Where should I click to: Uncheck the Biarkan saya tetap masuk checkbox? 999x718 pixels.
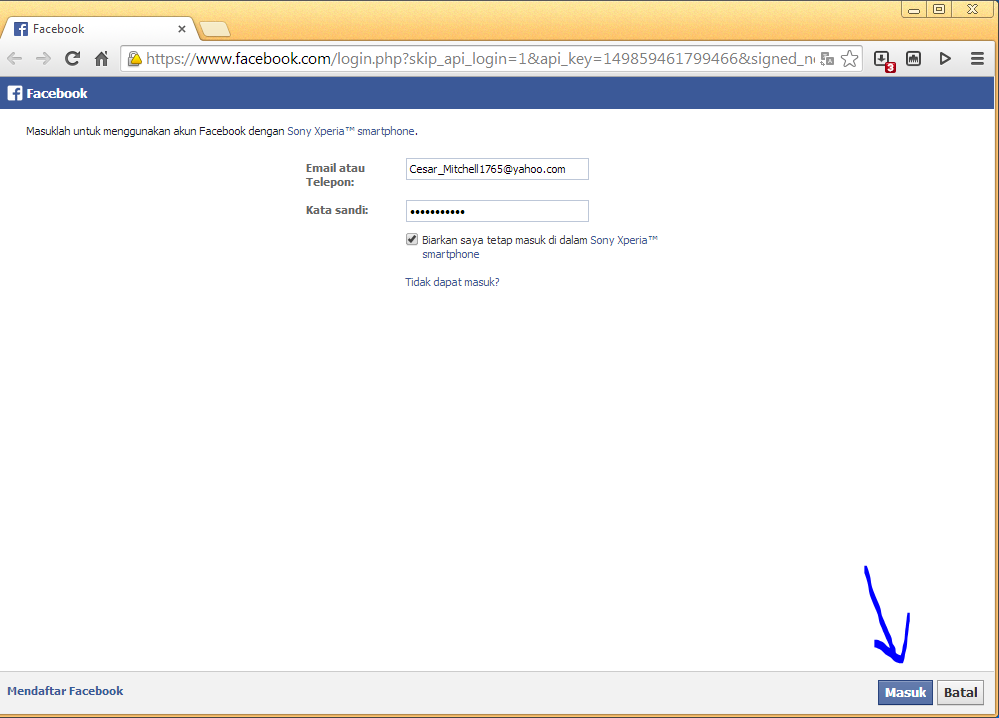pyautogui.click(x=412, y=240)
